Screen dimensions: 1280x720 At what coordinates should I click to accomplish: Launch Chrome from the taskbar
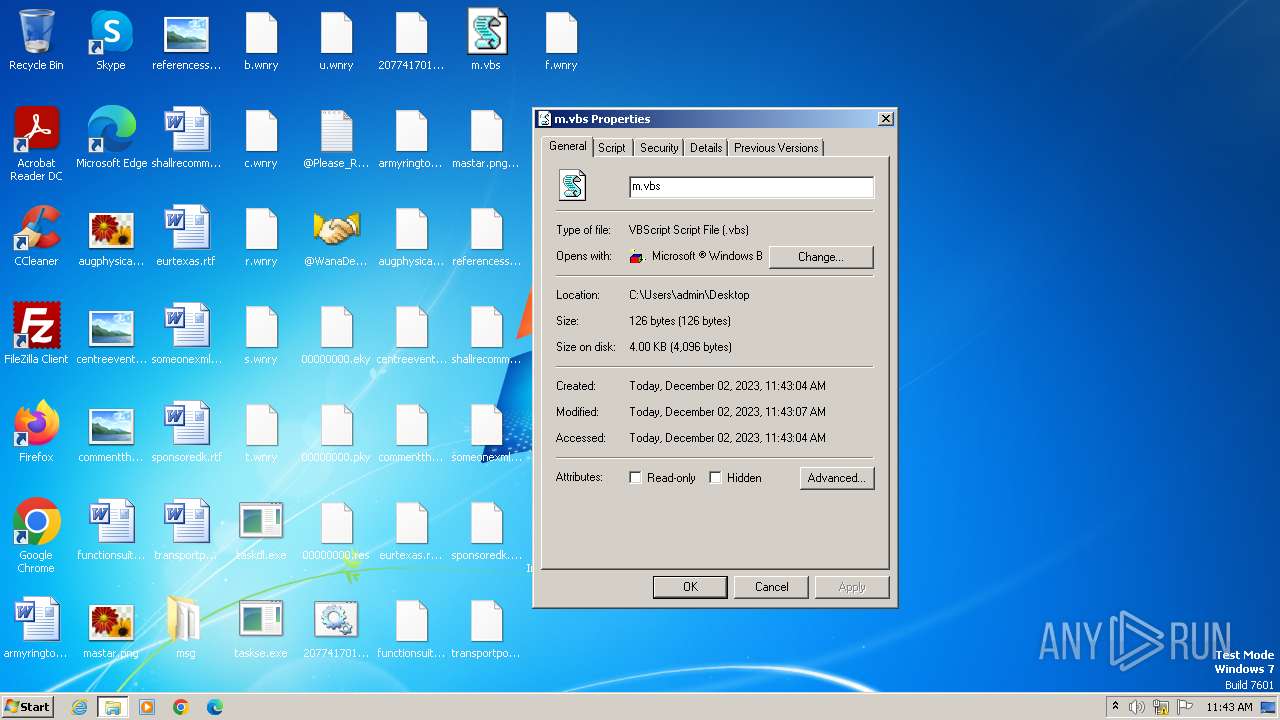[x=181, y=707]
